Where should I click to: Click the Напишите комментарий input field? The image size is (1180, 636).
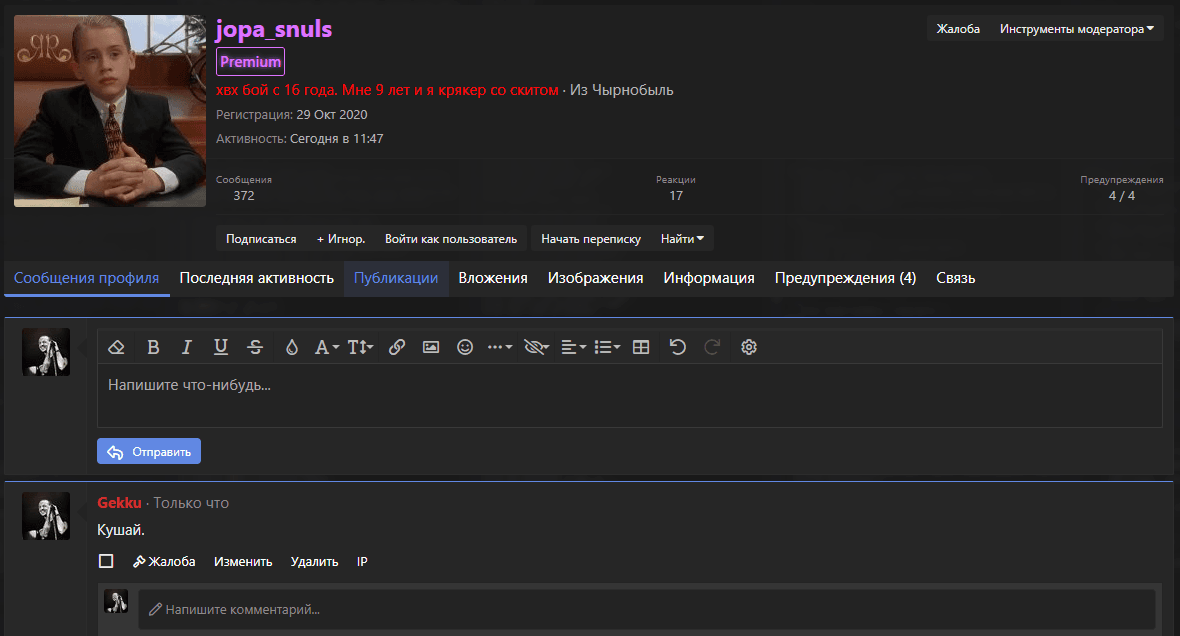click(646, 610)
